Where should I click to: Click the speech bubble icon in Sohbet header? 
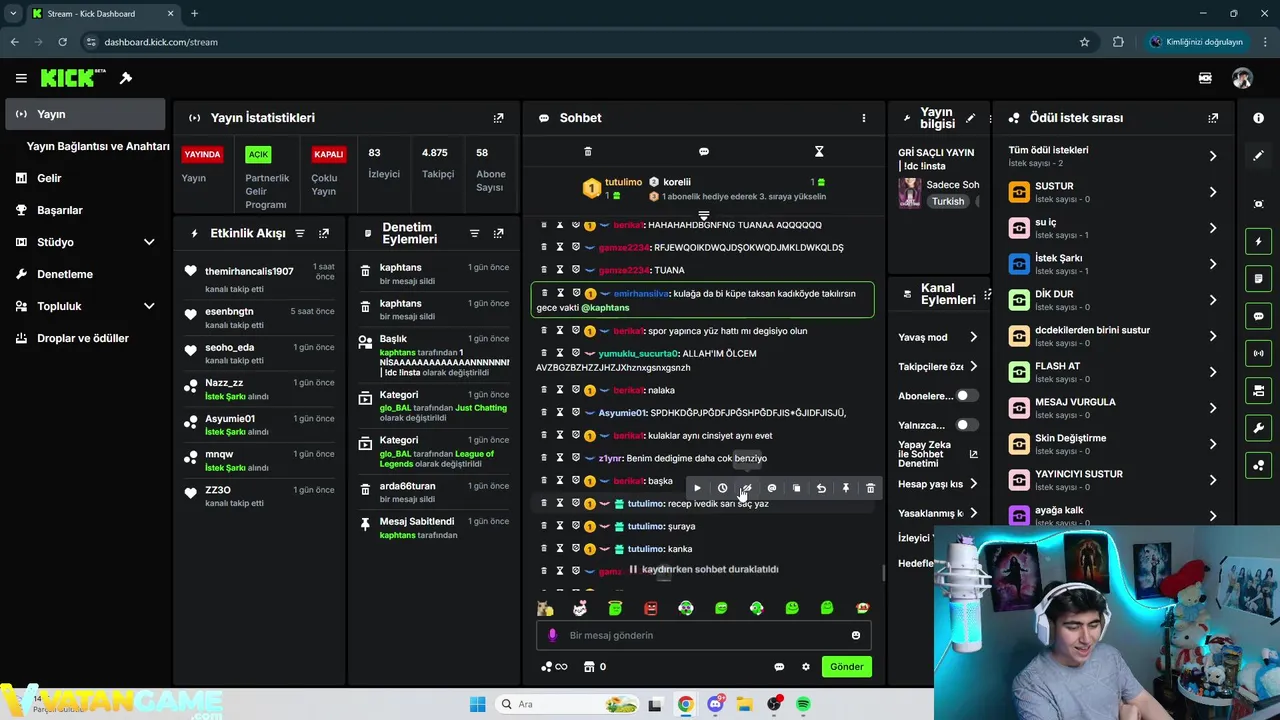(x=704, y=151)
